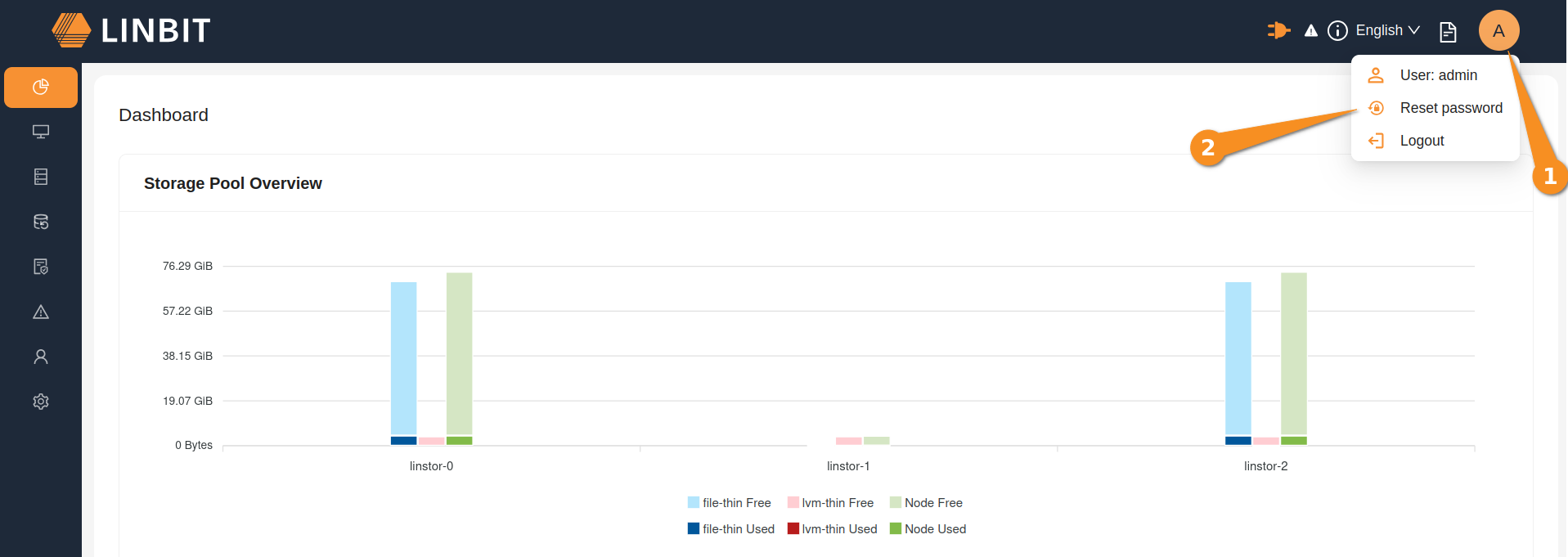Screen dimensions: 1568x557
Task: Click the Dashboard page title
Action: pos(164,115)
